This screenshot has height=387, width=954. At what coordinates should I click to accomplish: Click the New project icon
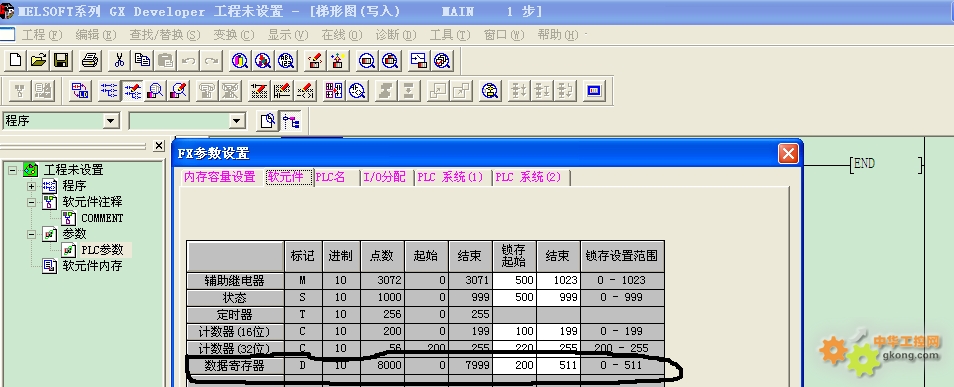coord(16,60)
